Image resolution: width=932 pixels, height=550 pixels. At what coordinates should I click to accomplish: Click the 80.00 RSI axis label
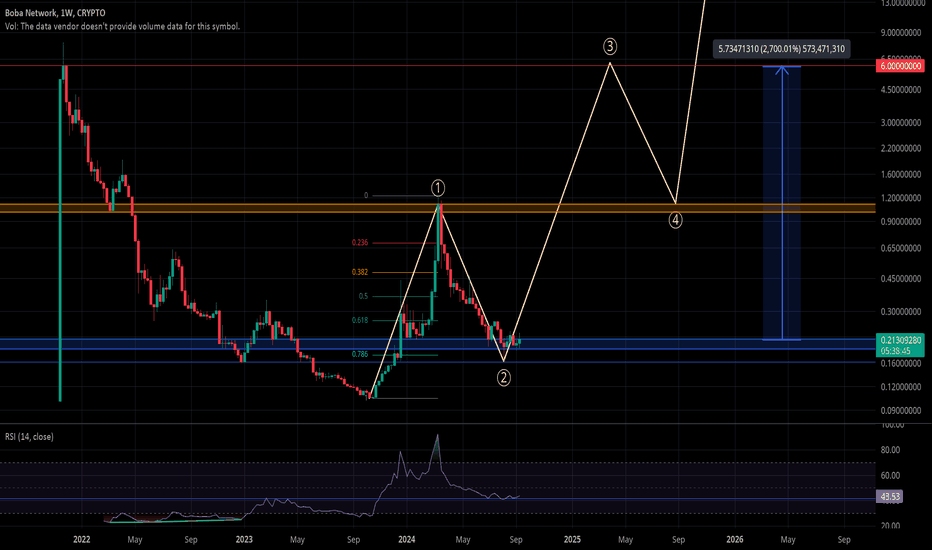pos(890,450)
